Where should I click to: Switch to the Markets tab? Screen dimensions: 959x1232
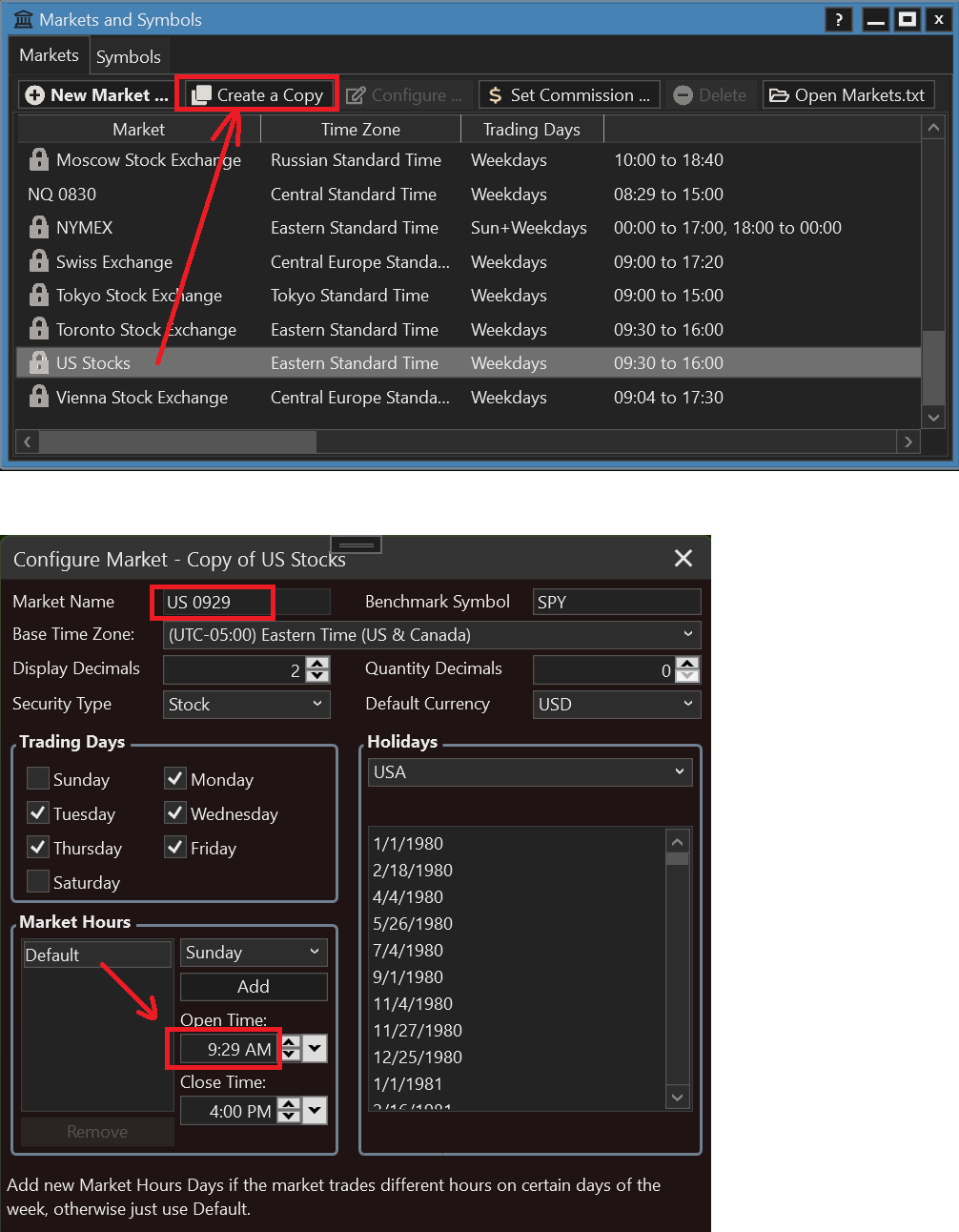(49, 56)
